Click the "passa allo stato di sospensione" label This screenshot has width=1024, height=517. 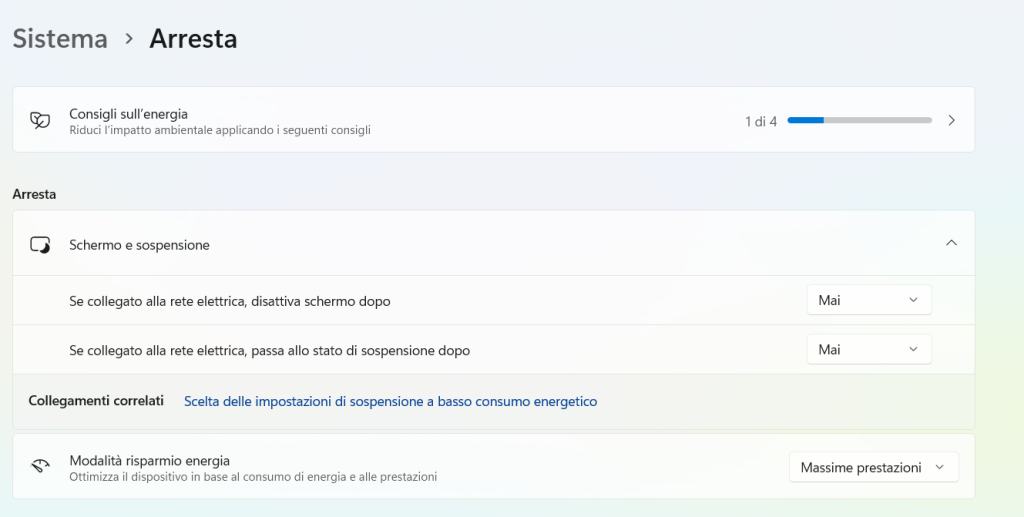click(x=269, y=351)
